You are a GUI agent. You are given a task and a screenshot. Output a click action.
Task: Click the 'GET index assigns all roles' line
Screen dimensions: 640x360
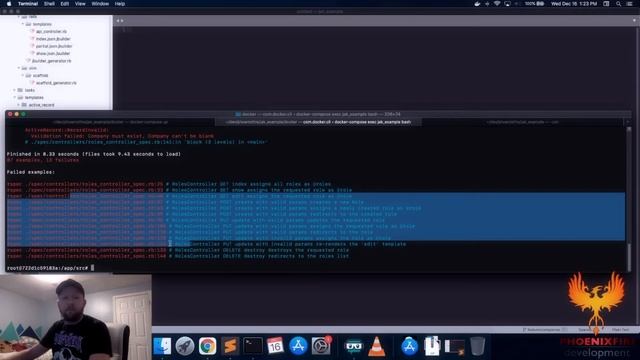(169, 184)
